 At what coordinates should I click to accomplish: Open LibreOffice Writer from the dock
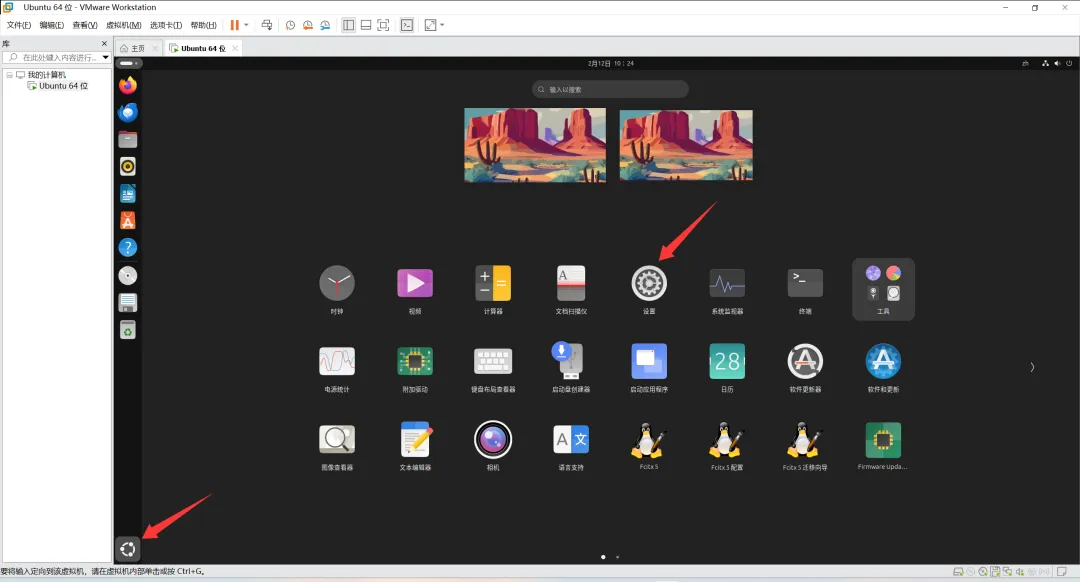[127, 194]
